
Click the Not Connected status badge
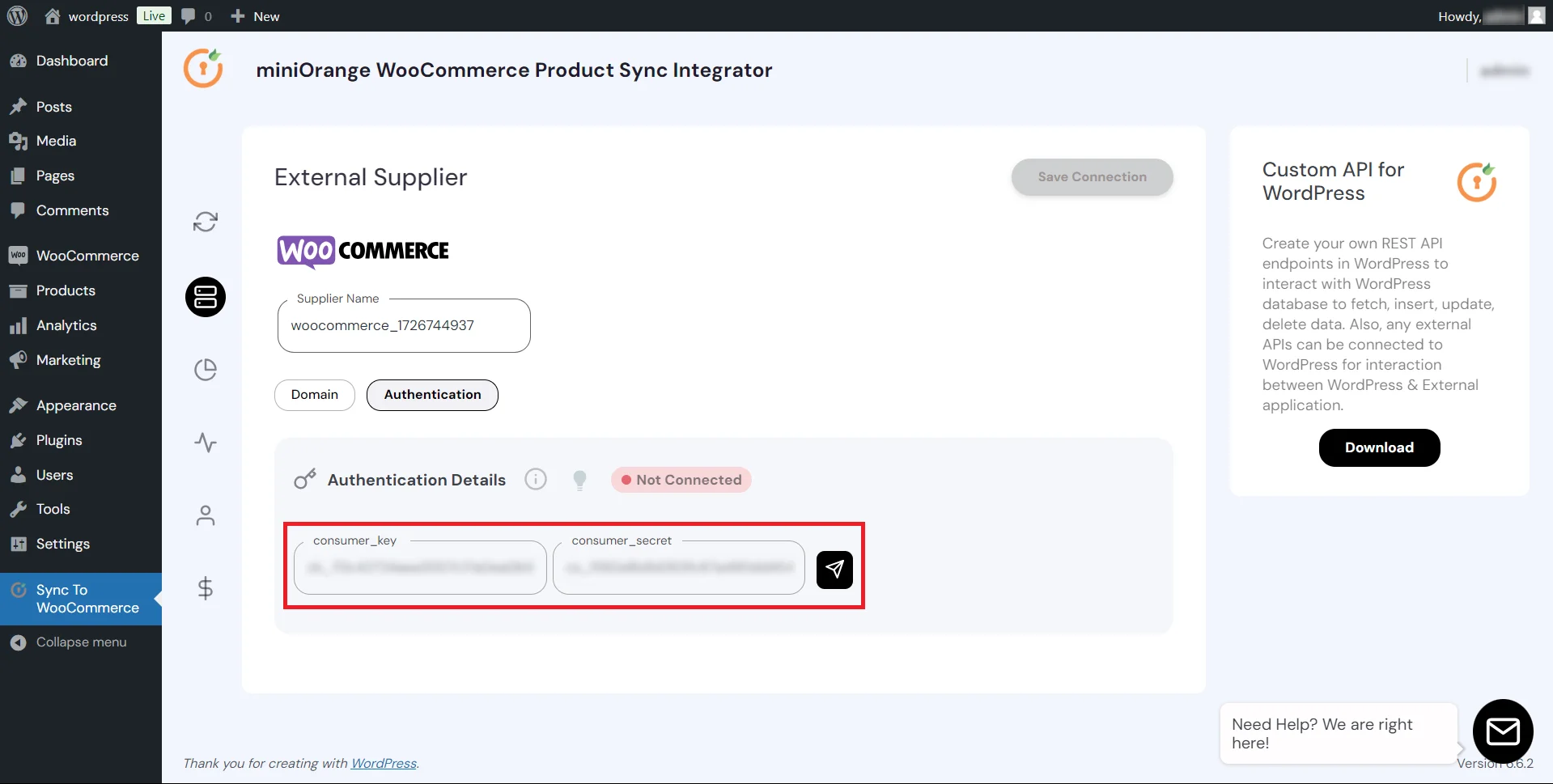pyautogui.click(x=681, y=480)
